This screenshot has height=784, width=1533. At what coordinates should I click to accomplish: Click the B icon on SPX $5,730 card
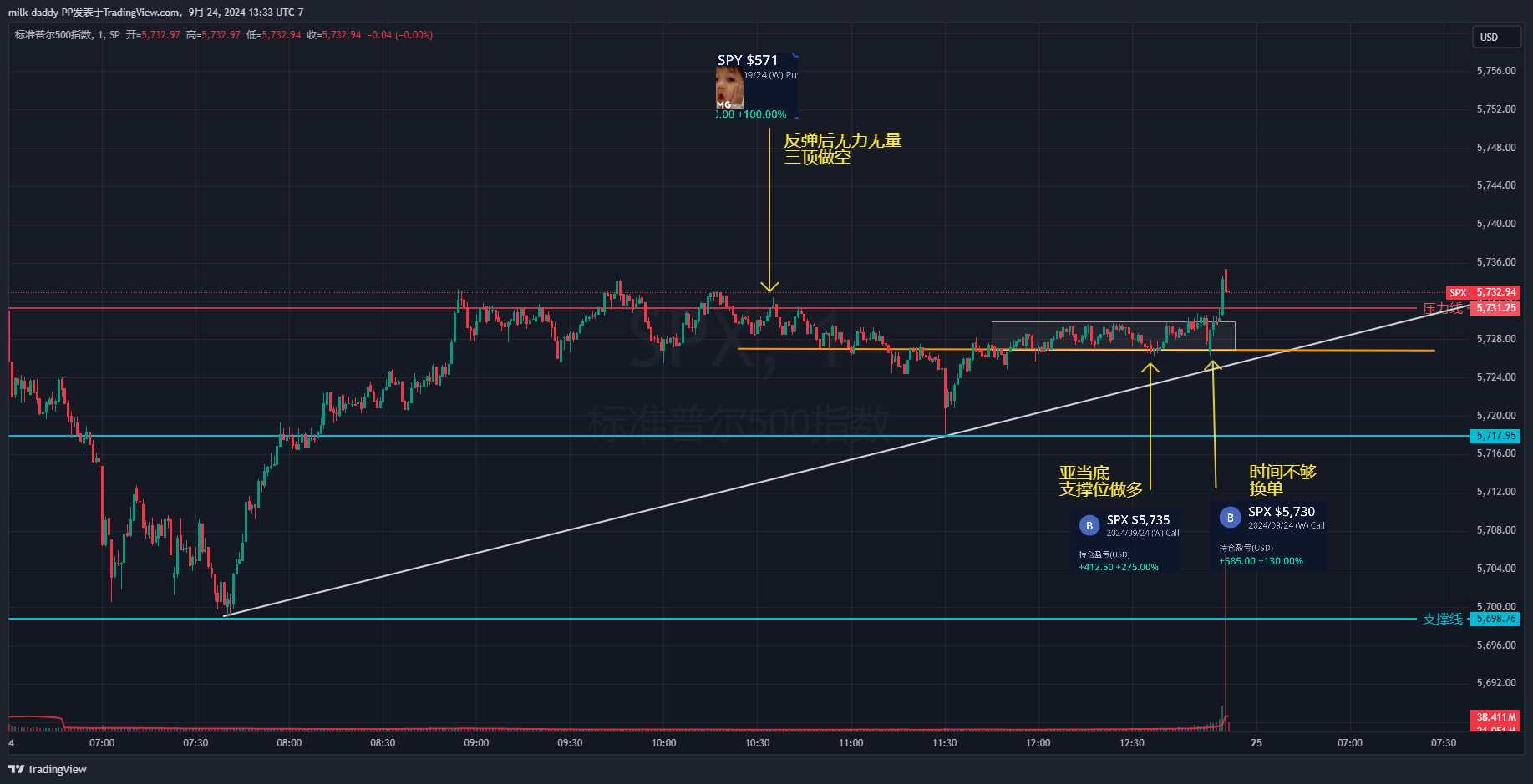click(1230, 518)
